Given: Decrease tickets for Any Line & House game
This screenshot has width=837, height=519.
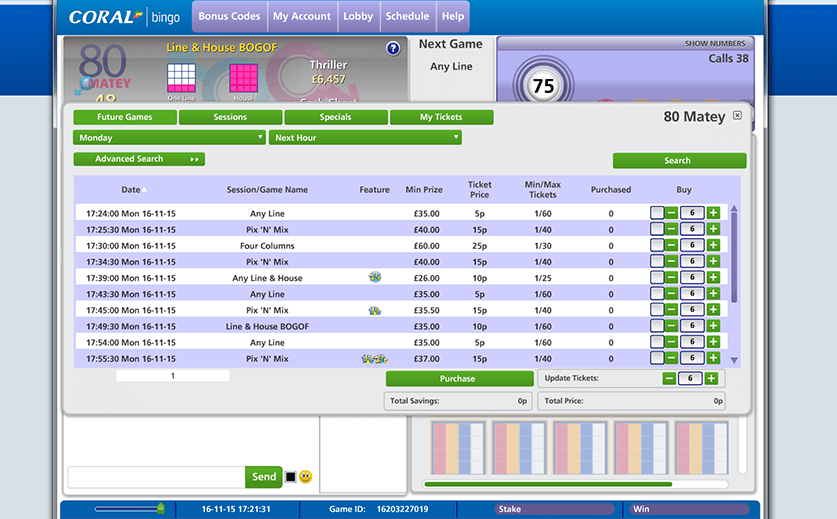Looking at the screenshot, I should point(672,277).
